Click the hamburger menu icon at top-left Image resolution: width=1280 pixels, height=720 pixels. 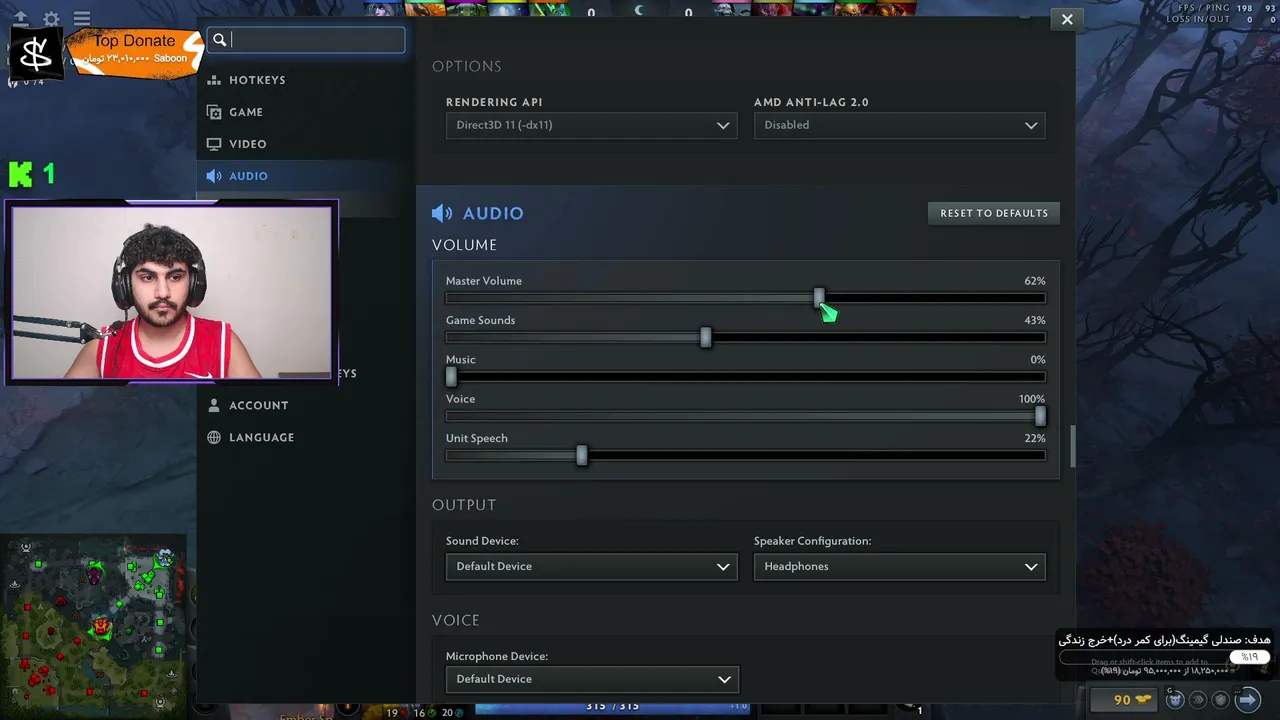coord(82,19)
